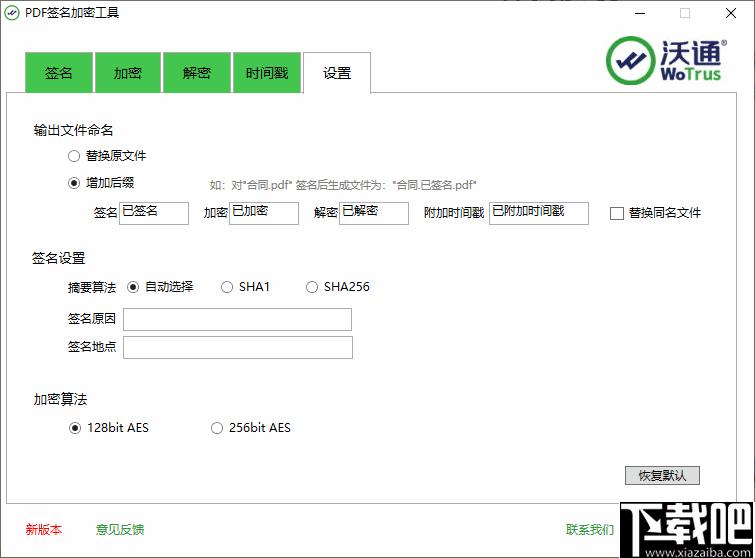
Task: Select the 替换原文件 radio option
Action: pos(74,156)
